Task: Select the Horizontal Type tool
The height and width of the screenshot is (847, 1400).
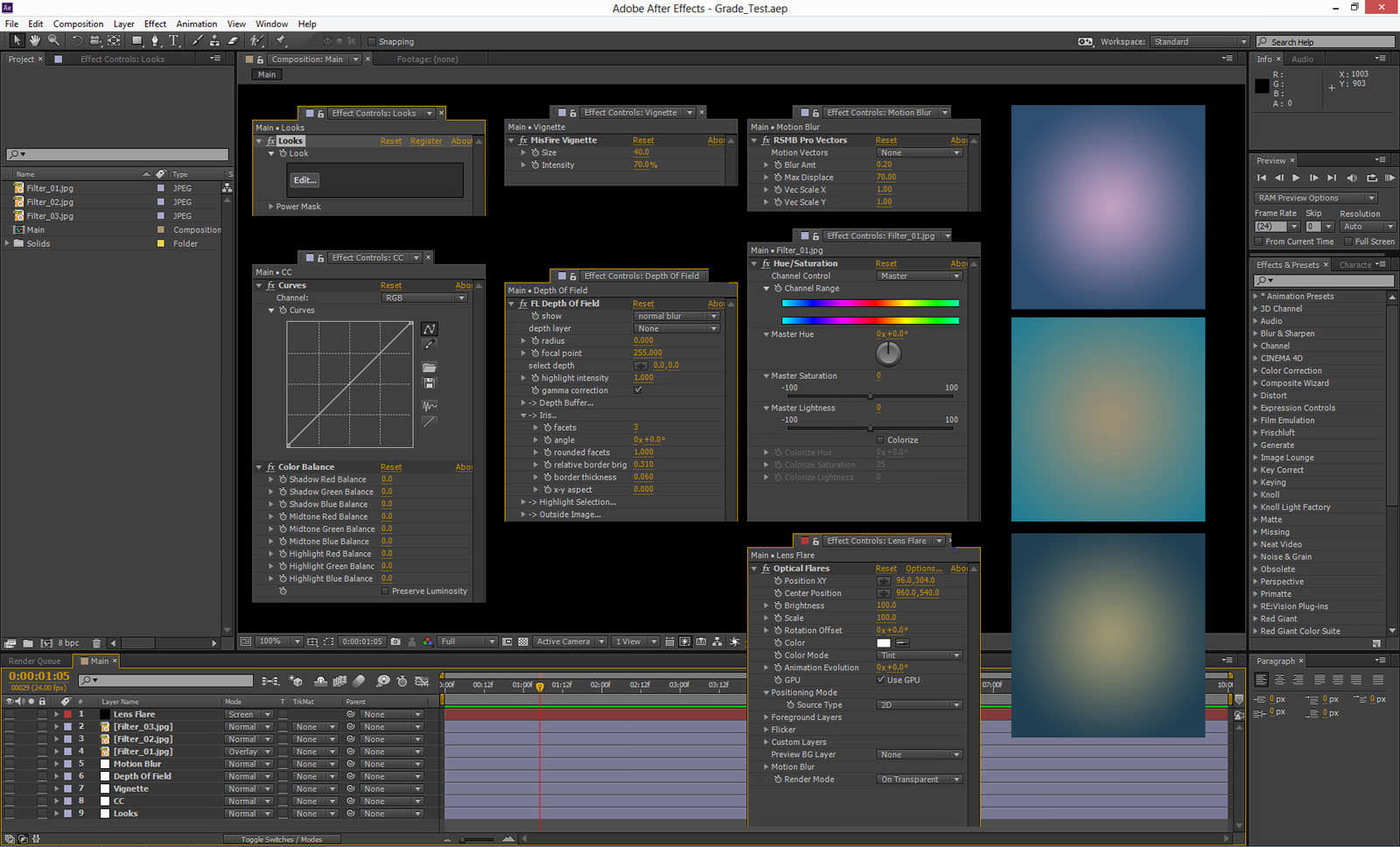Action: coord(174,40)
